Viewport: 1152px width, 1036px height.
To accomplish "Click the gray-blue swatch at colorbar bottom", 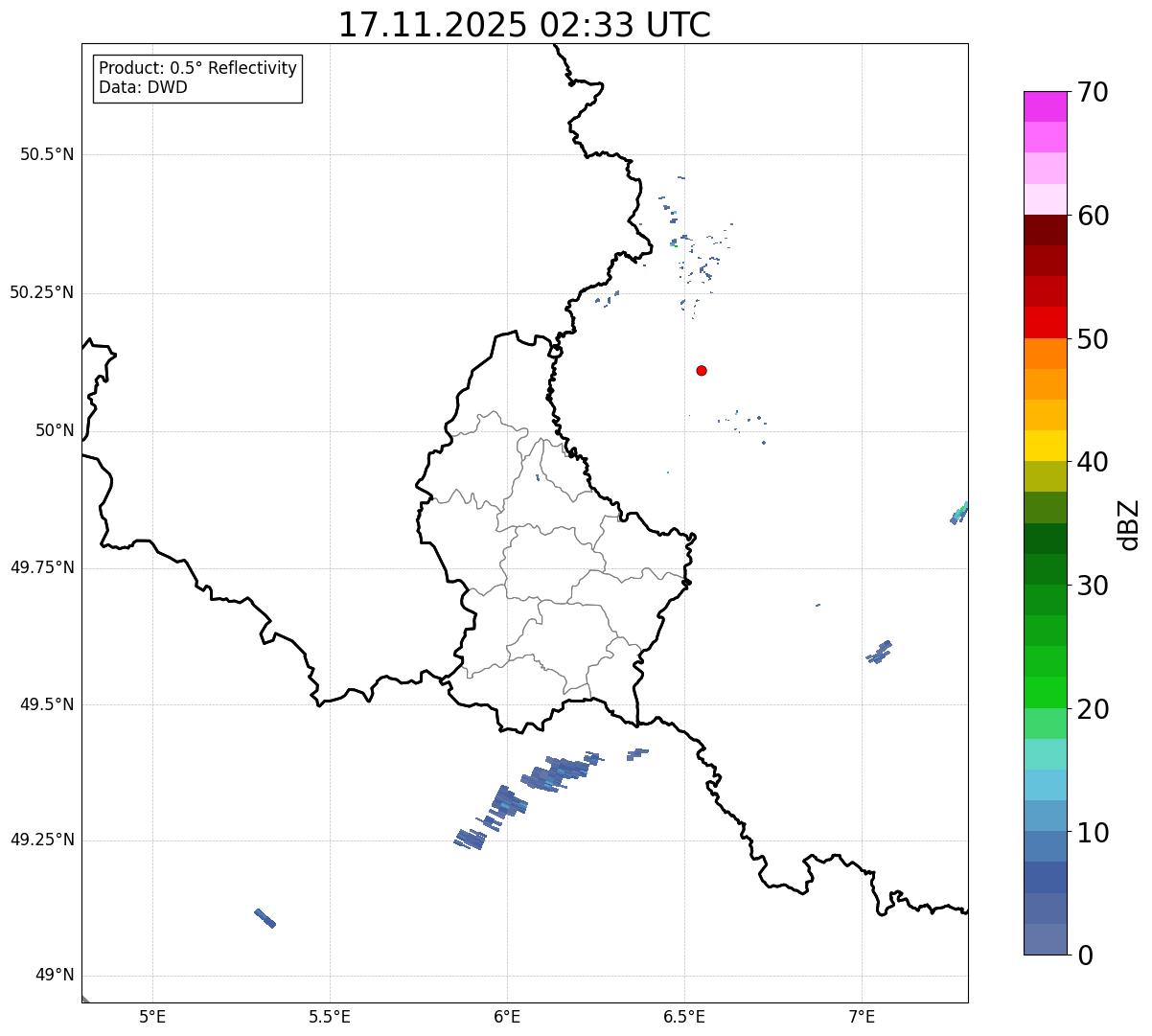I will click(1046, 939).
